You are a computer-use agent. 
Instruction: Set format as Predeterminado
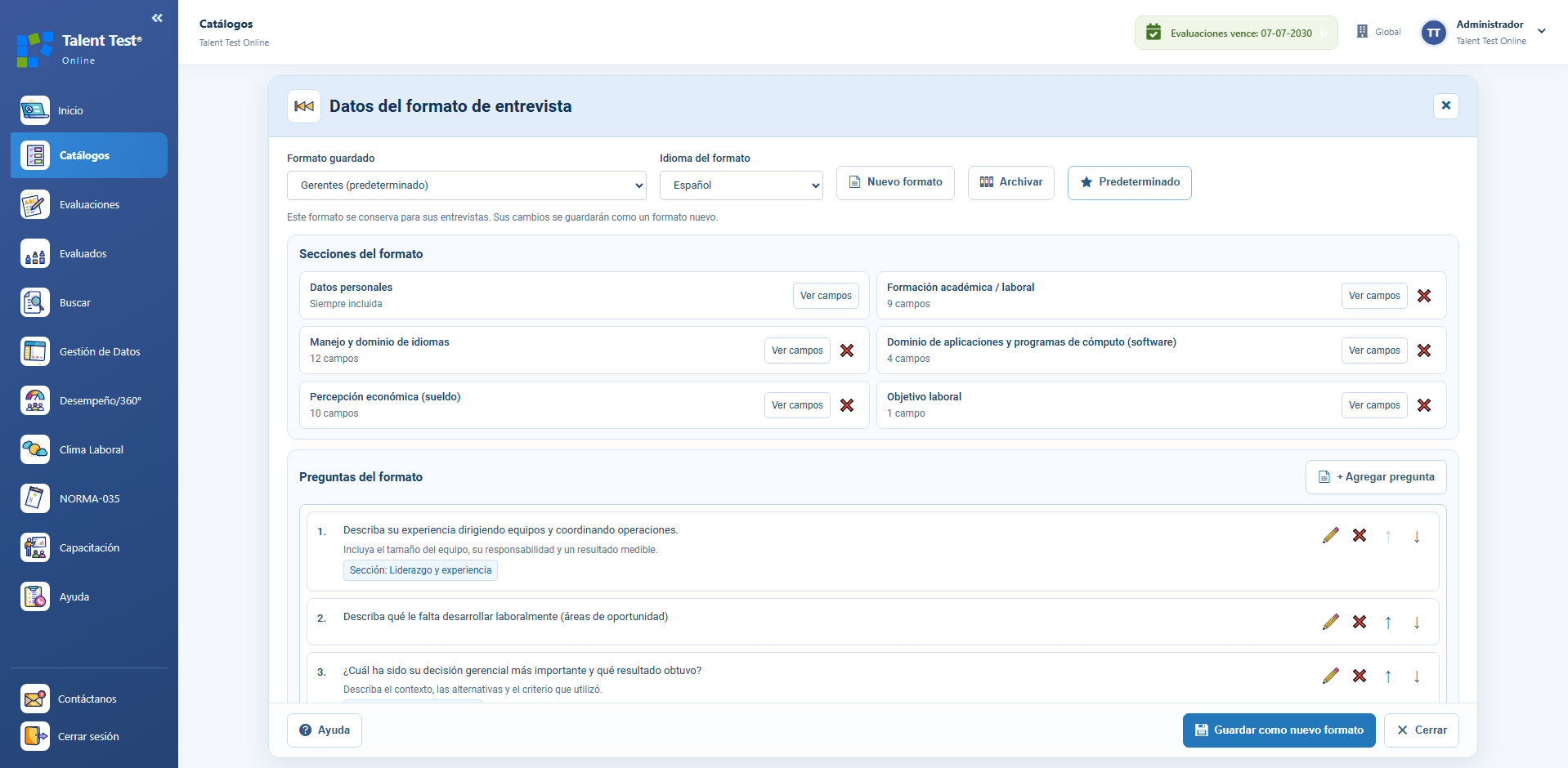[x=1130, y=182]
